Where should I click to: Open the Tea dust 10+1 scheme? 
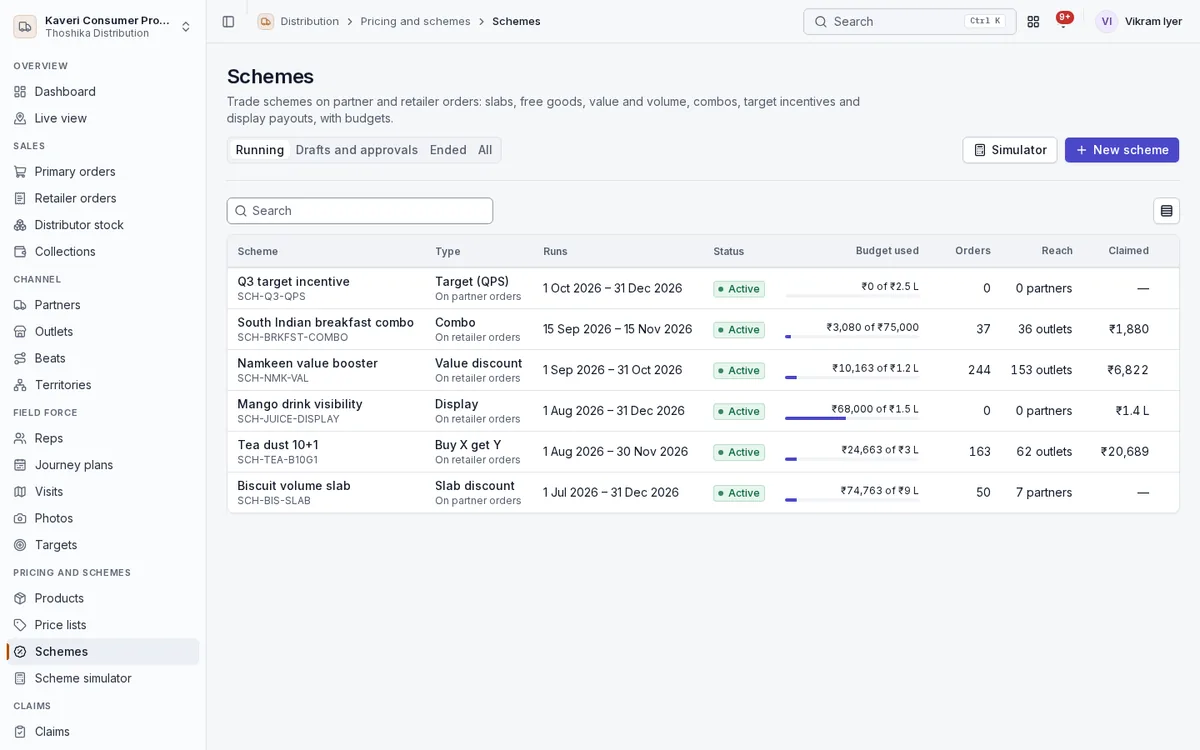coord(277,444)
